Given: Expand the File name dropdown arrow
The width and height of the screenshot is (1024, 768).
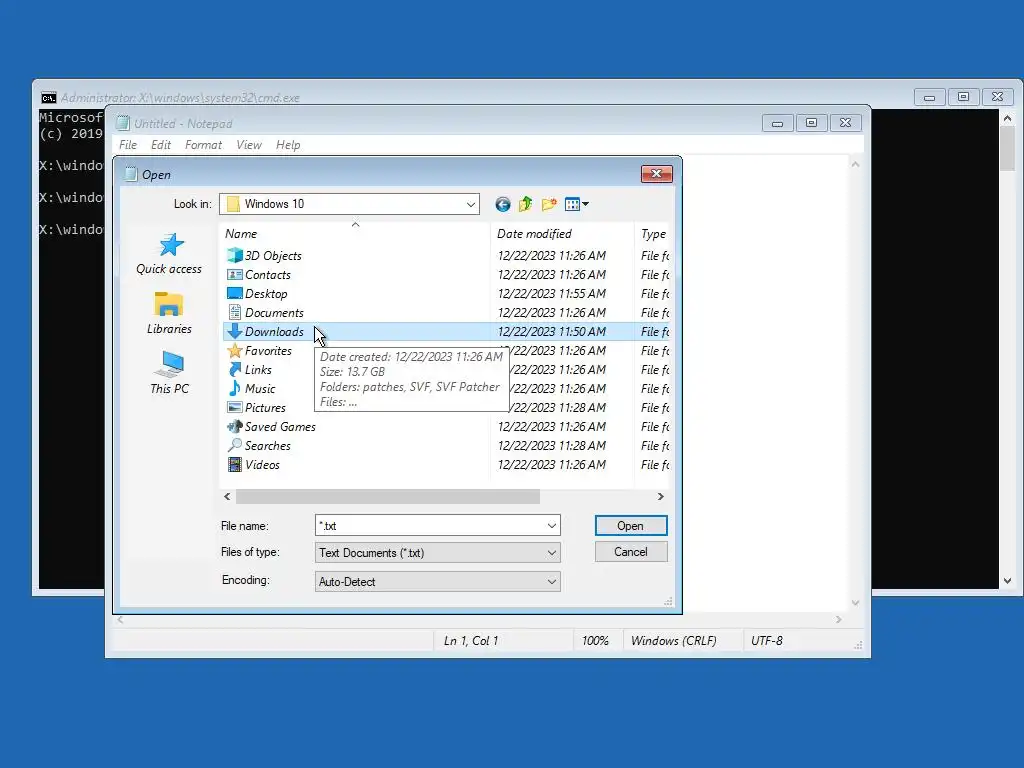Looking at the screenshot, I should point(552,526).
